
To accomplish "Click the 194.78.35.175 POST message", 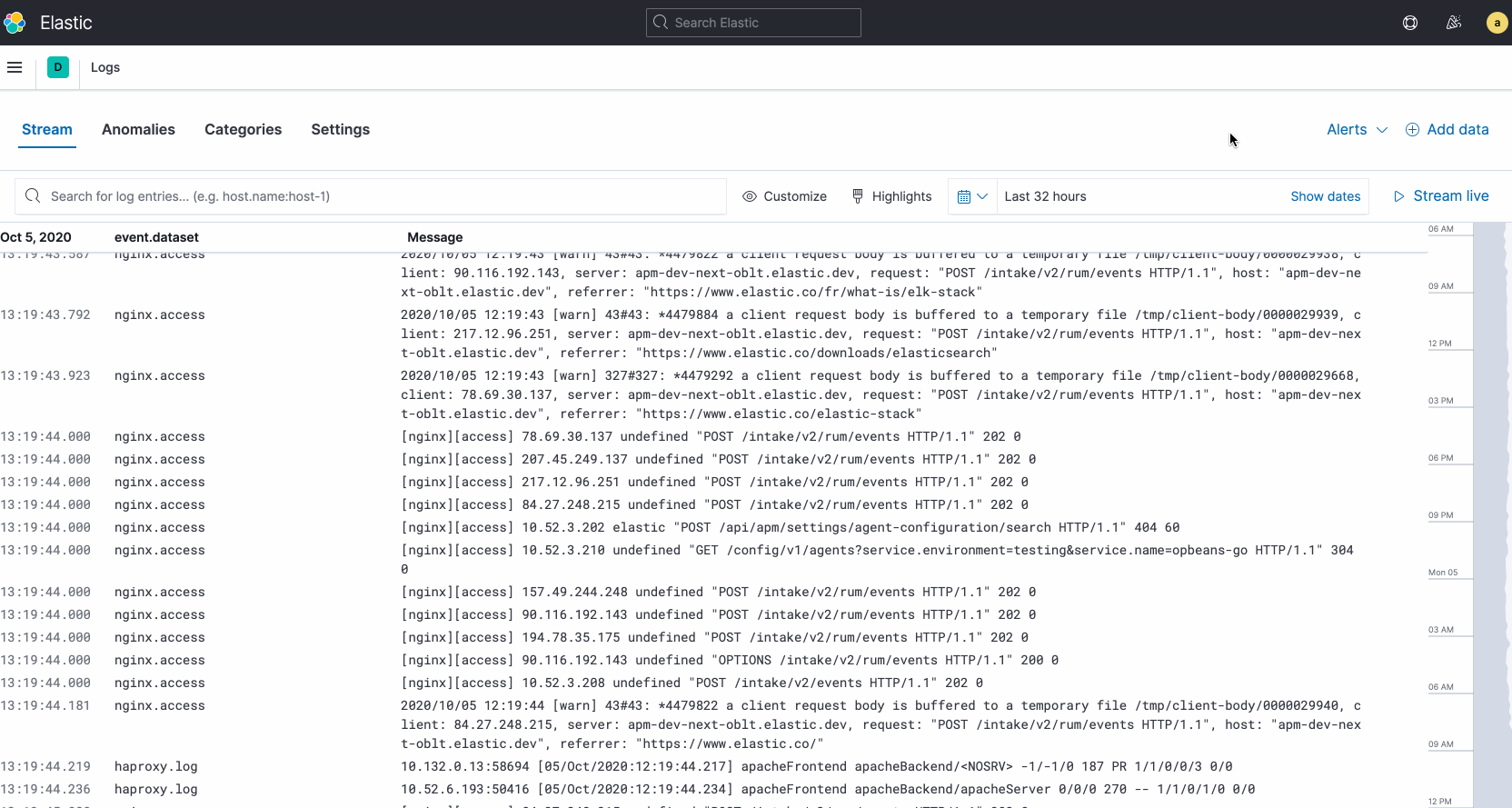I will click(714, 638).
